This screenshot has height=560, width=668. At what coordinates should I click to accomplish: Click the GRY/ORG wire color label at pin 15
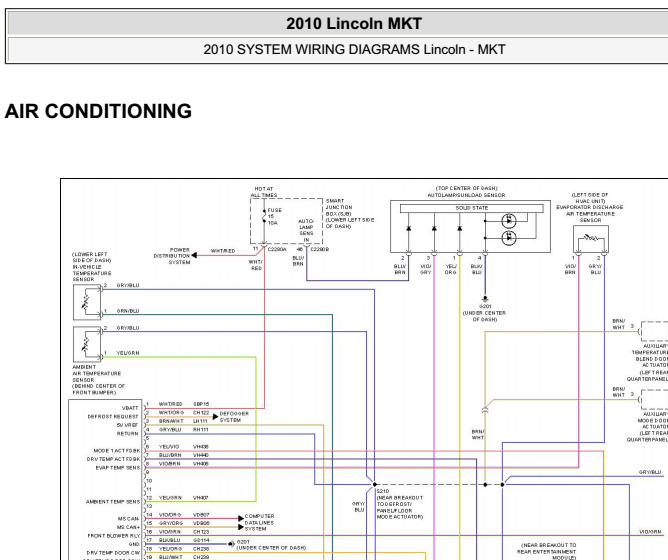tap(170, 523)
